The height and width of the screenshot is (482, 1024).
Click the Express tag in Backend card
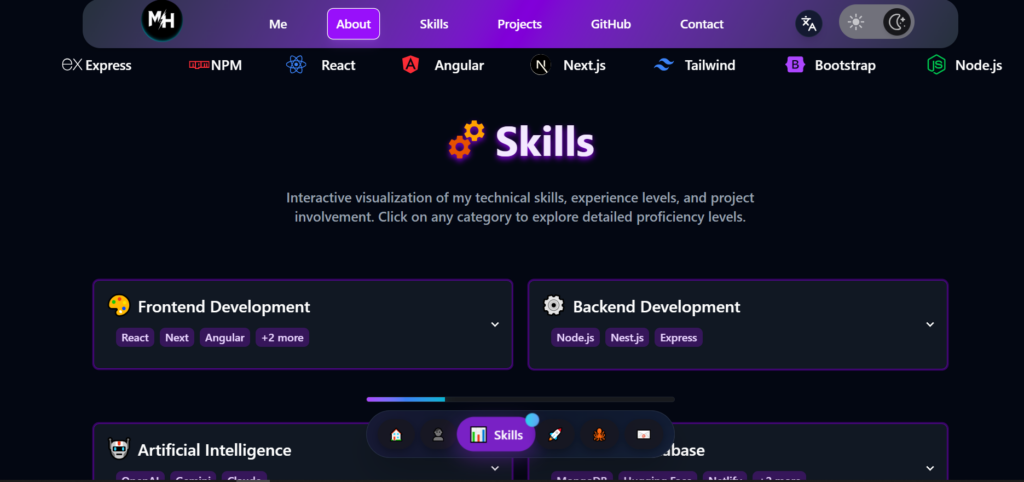coord(679,338)
